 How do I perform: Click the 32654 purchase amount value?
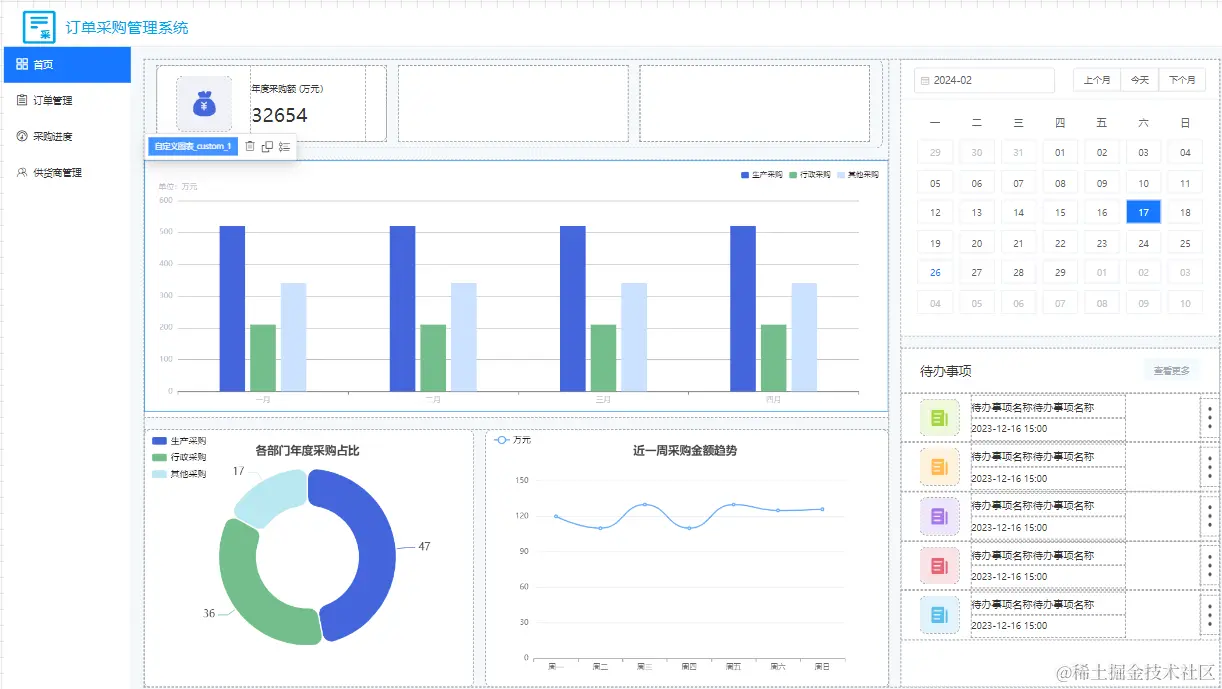click(279, 115)
